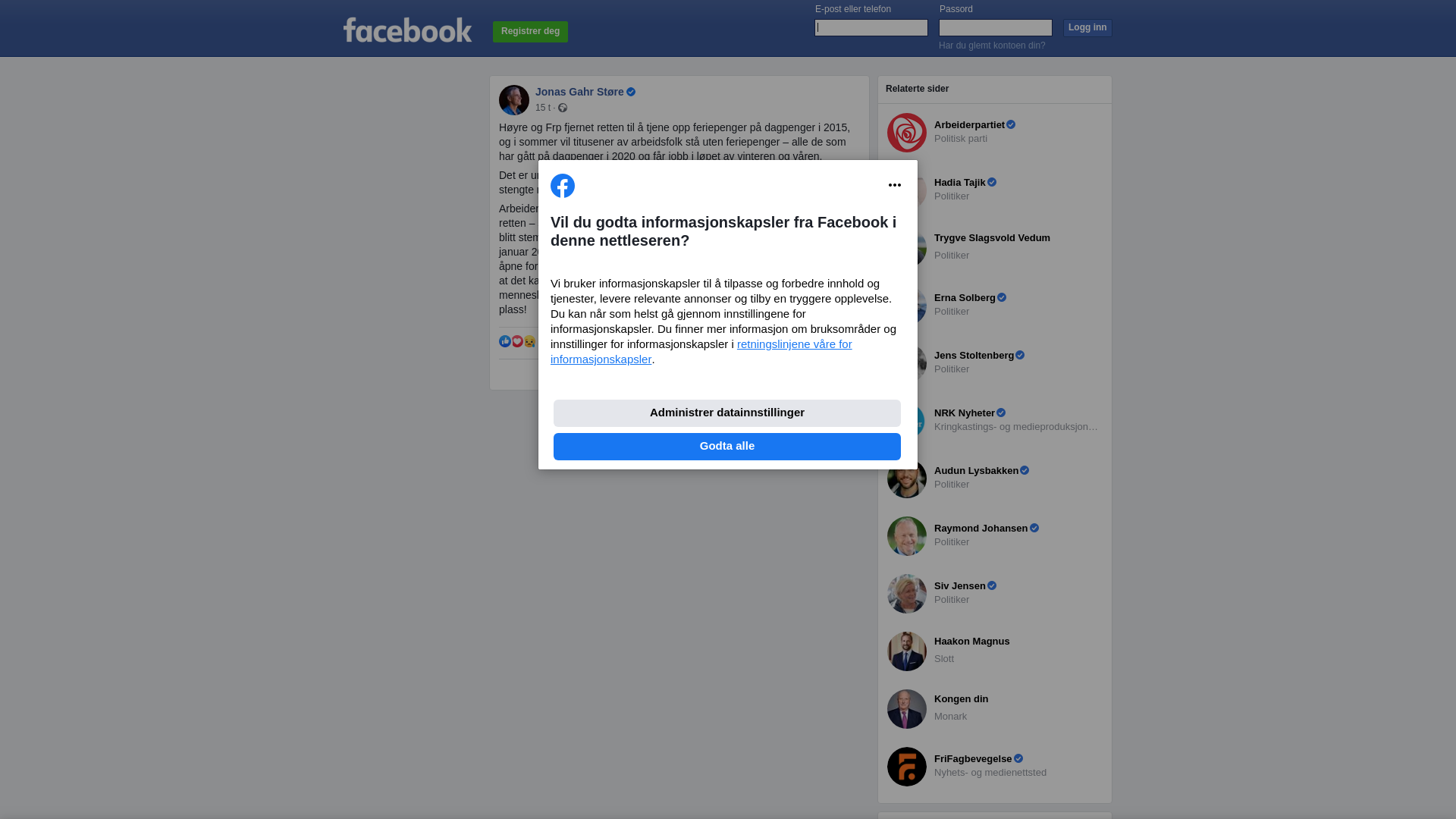Click the Arbeiderpartiet rose logo
Viewport: 1456px width, 819px height.
pyautogui.click(x=907, y=133)
